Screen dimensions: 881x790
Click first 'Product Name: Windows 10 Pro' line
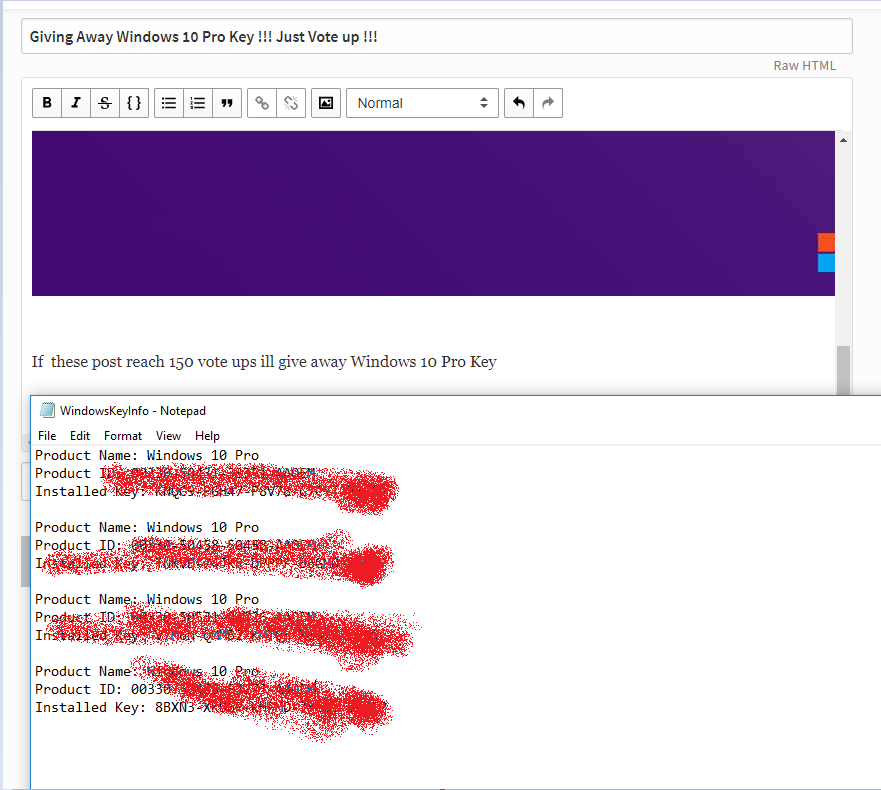[x=147, y=455]
